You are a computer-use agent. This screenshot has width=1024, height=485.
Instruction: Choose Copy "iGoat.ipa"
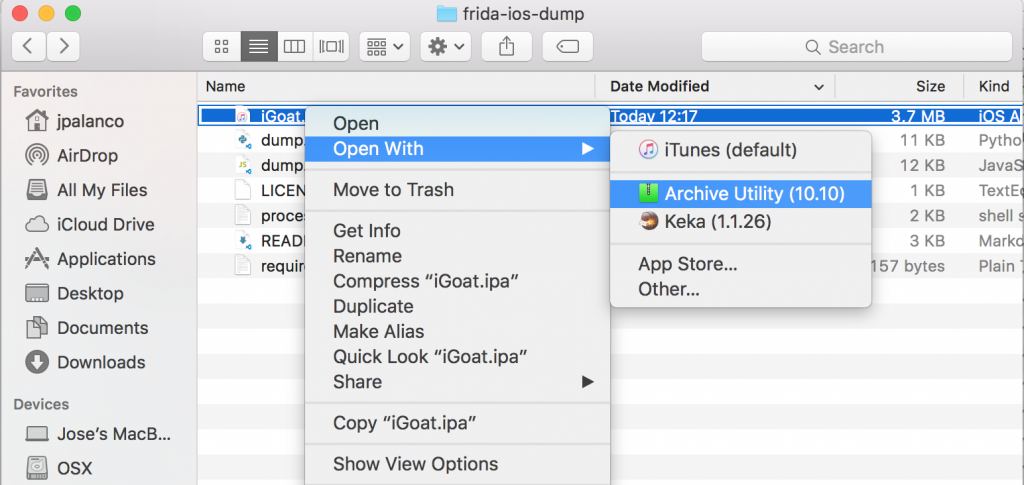[x=458, y=423]
